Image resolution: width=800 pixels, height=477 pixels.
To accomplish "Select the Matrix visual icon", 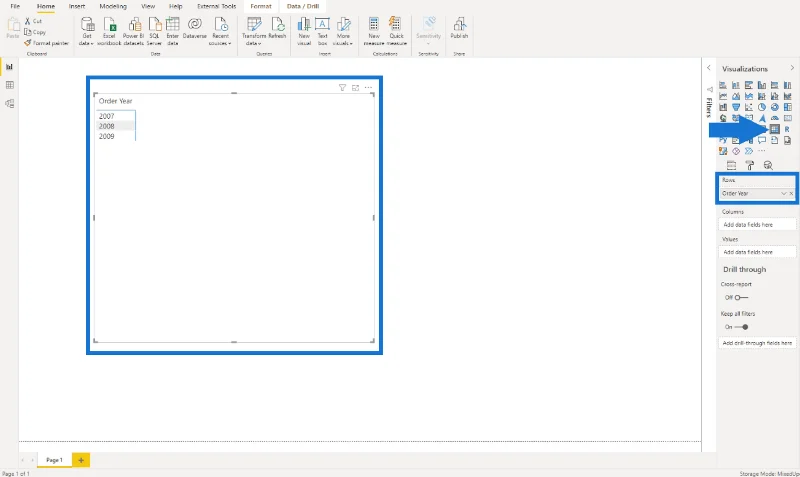I will tap(774, 129).
